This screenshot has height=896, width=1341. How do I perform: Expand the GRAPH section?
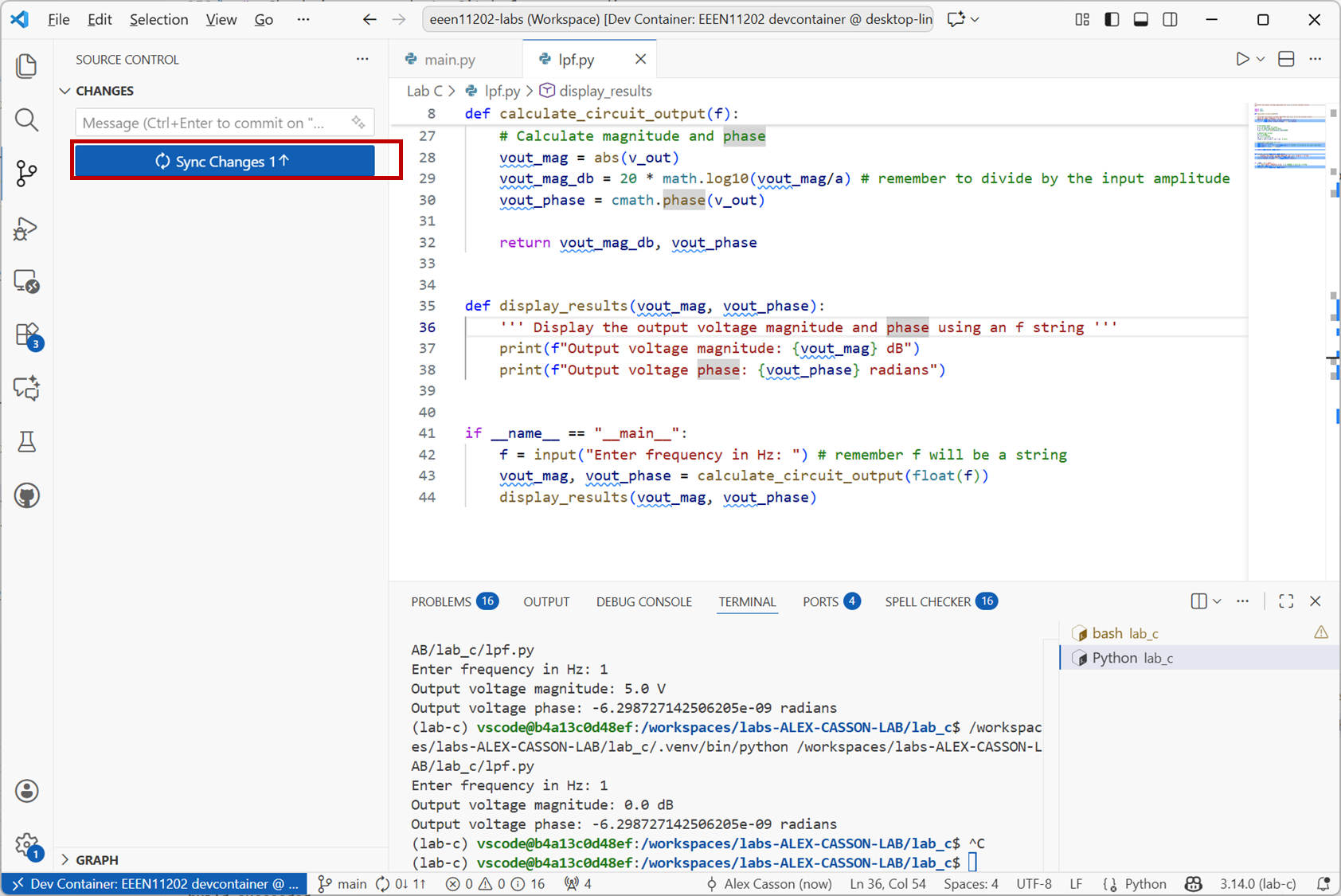pyautogui.click(x=65, y=860)
